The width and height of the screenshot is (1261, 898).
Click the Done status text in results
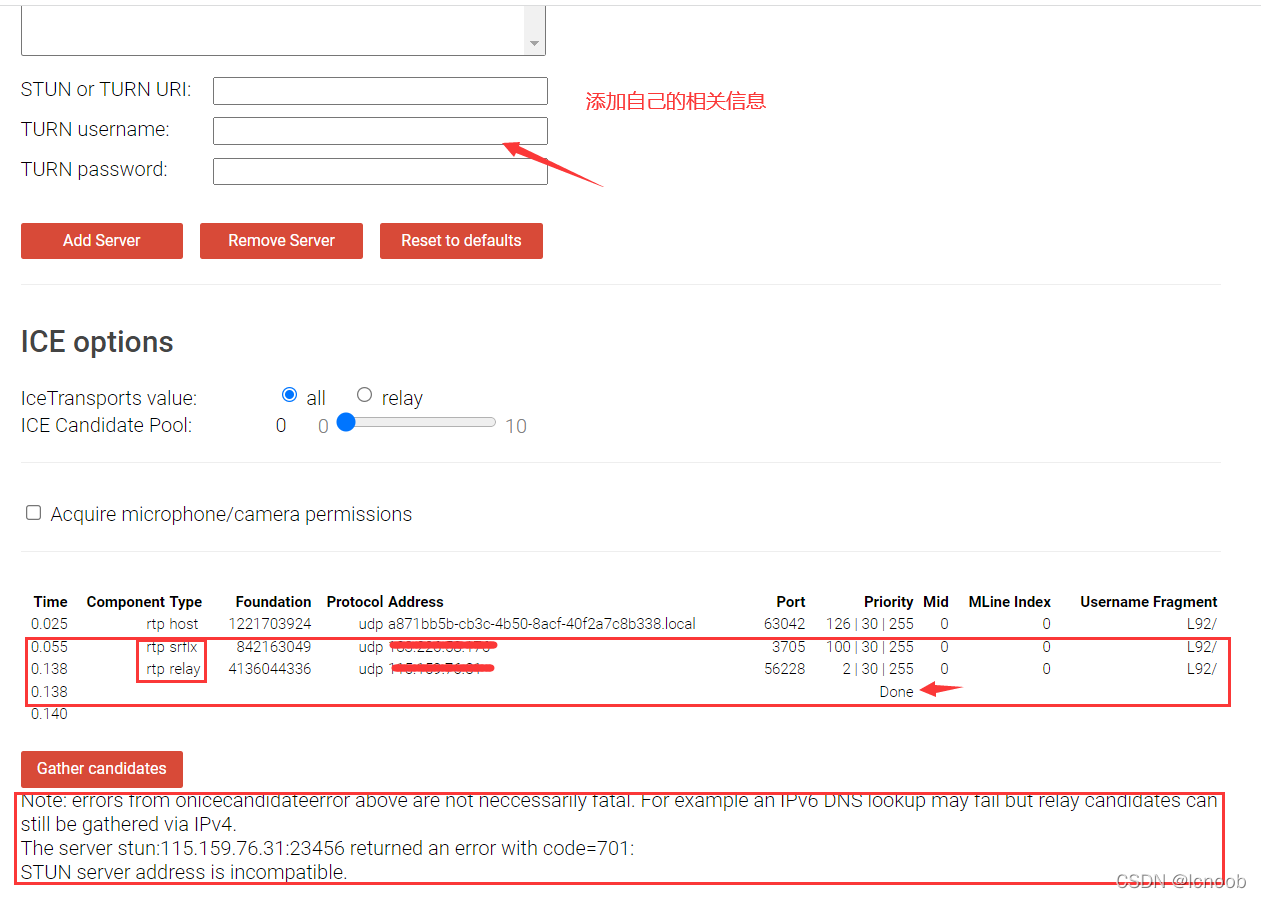coord(896,692)
